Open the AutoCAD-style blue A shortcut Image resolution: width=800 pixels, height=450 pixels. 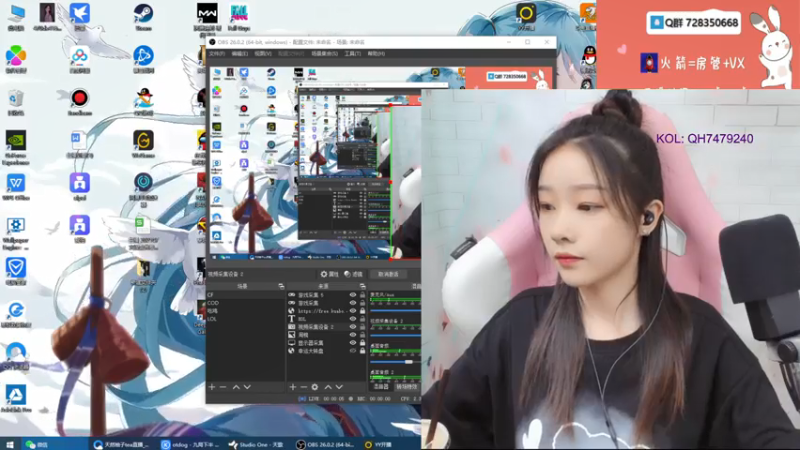pyautogui.click(x=16, y=398)
